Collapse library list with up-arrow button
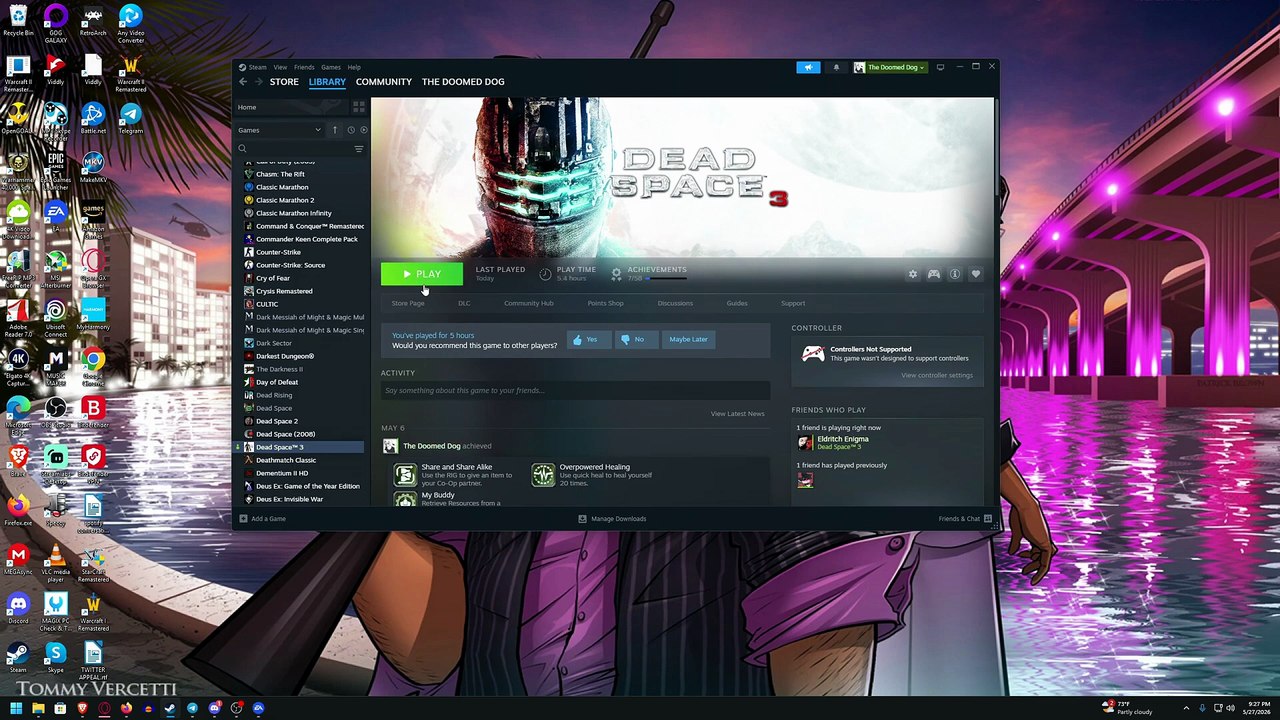This screenshot has height=720, width=1280. pyautogui.click(x=335, y=130)
